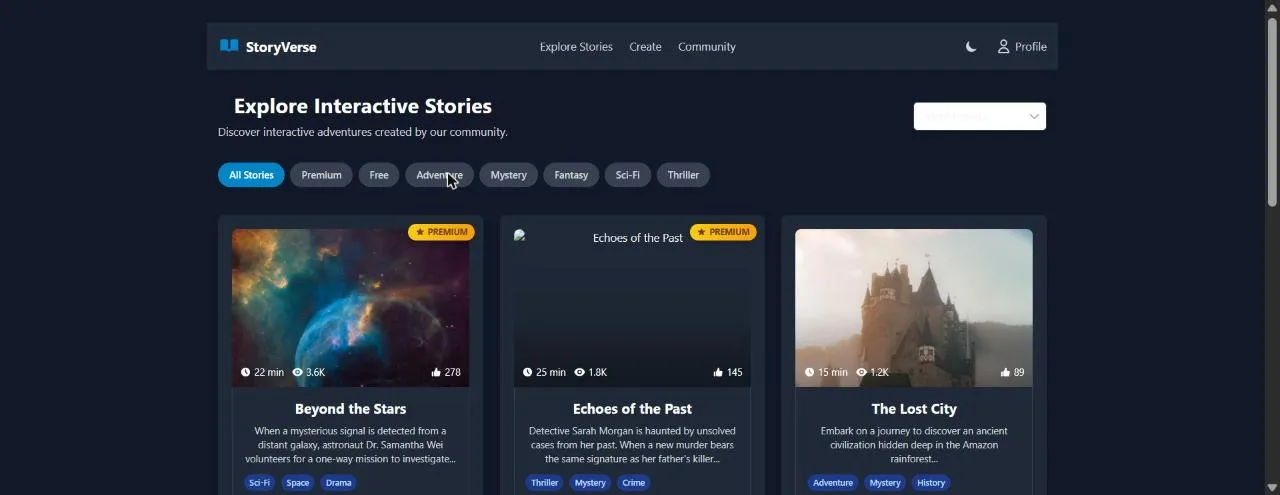Click the 'Explore Interactive Stories' heading

tap(363, 106)
